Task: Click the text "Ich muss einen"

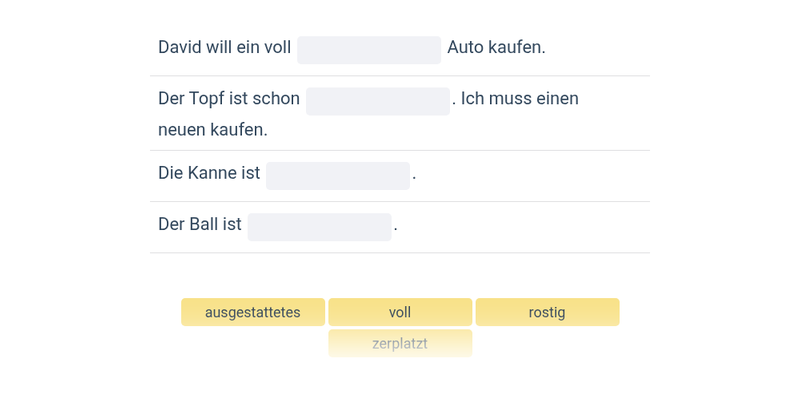Action: pos(520,99)
